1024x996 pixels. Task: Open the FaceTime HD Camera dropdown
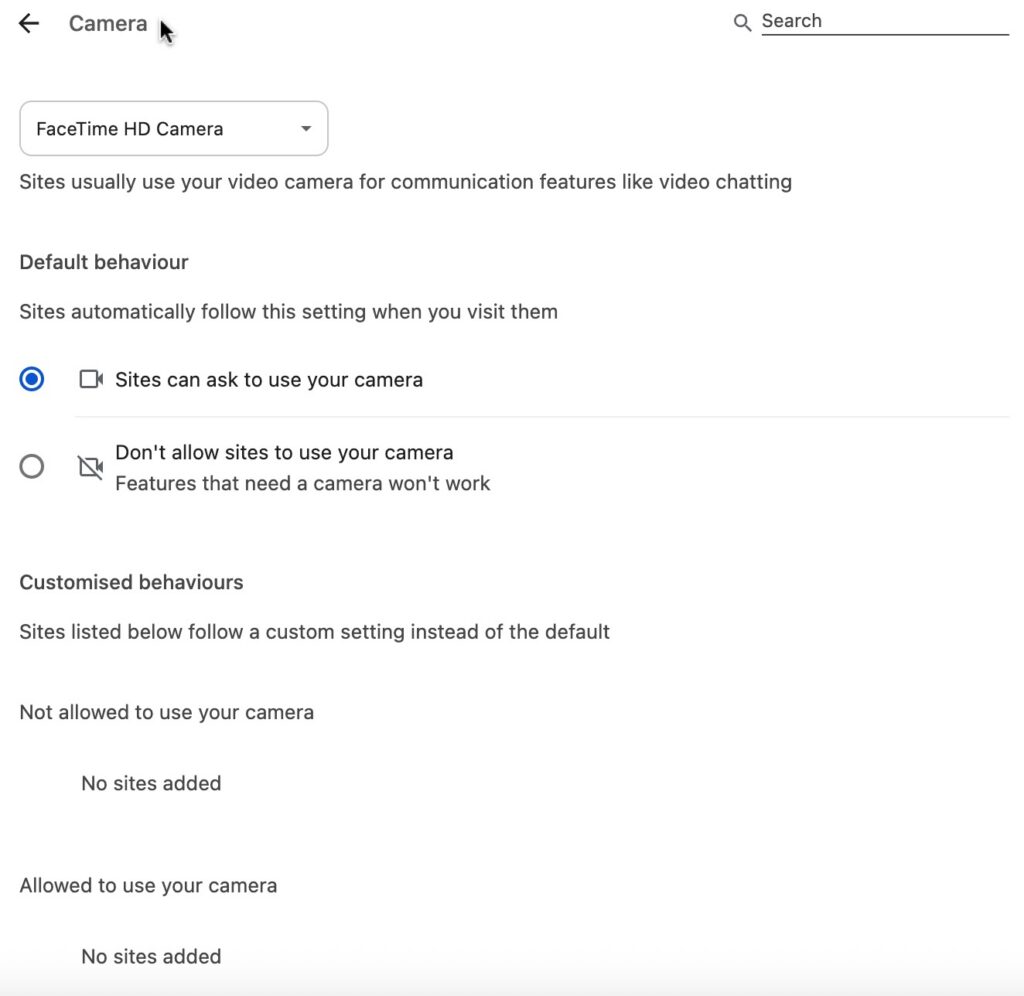[174, 129]
